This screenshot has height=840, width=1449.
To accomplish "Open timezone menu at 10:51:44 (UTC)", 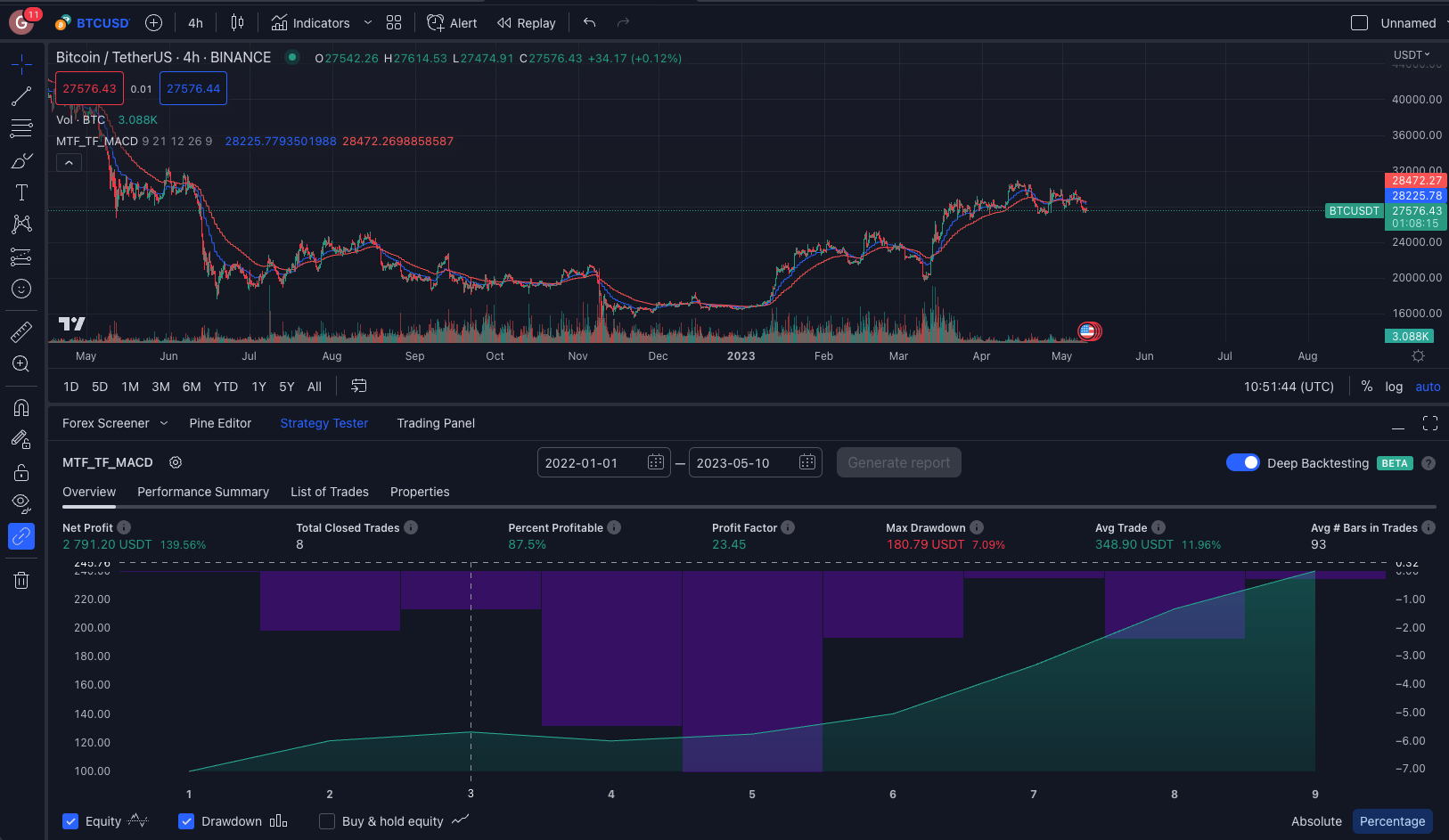I will pos(1289,387).
